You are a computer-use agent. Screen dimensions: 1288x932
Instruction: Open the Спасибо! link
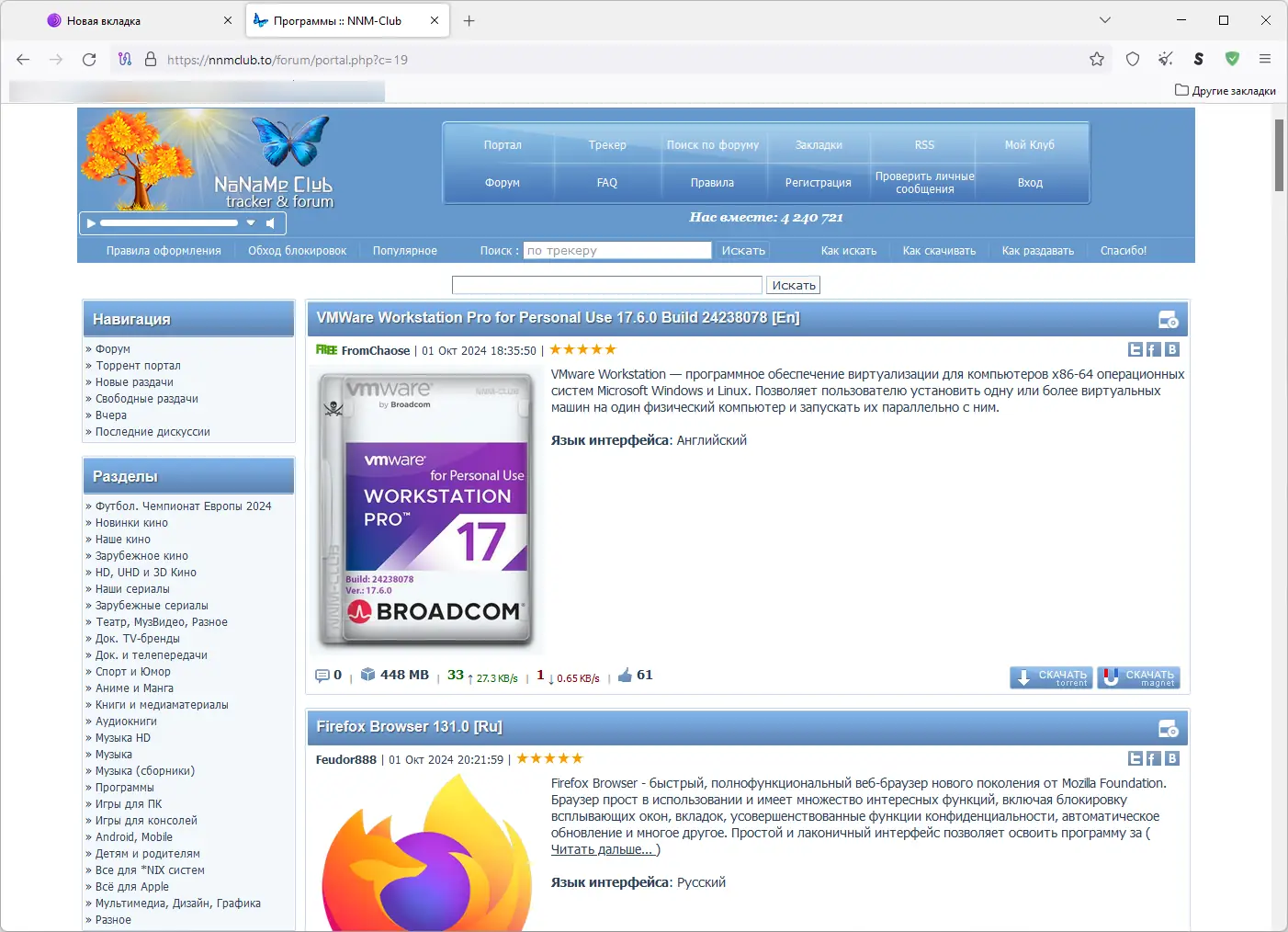pos(1124,251)
